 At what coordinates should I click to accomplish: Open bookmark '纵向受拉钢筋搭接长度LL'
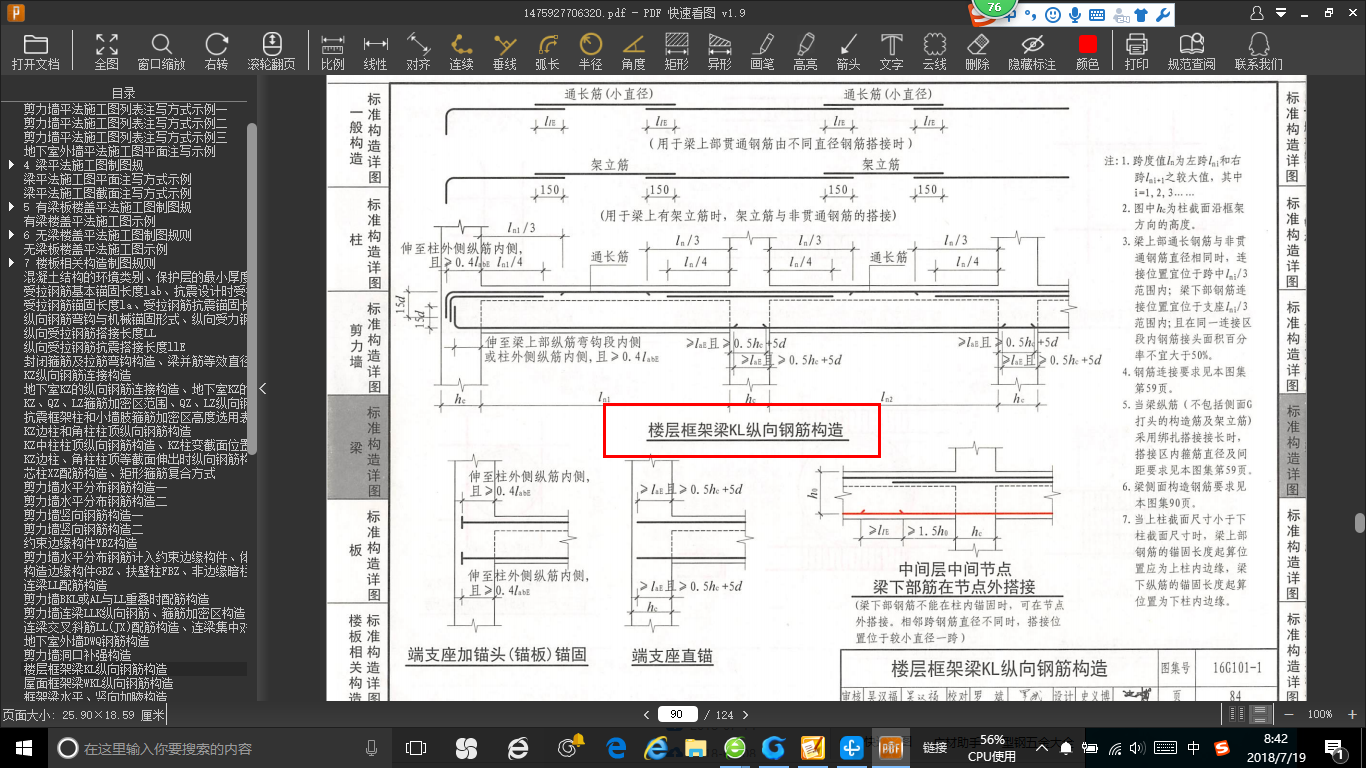tap(90, 333)
